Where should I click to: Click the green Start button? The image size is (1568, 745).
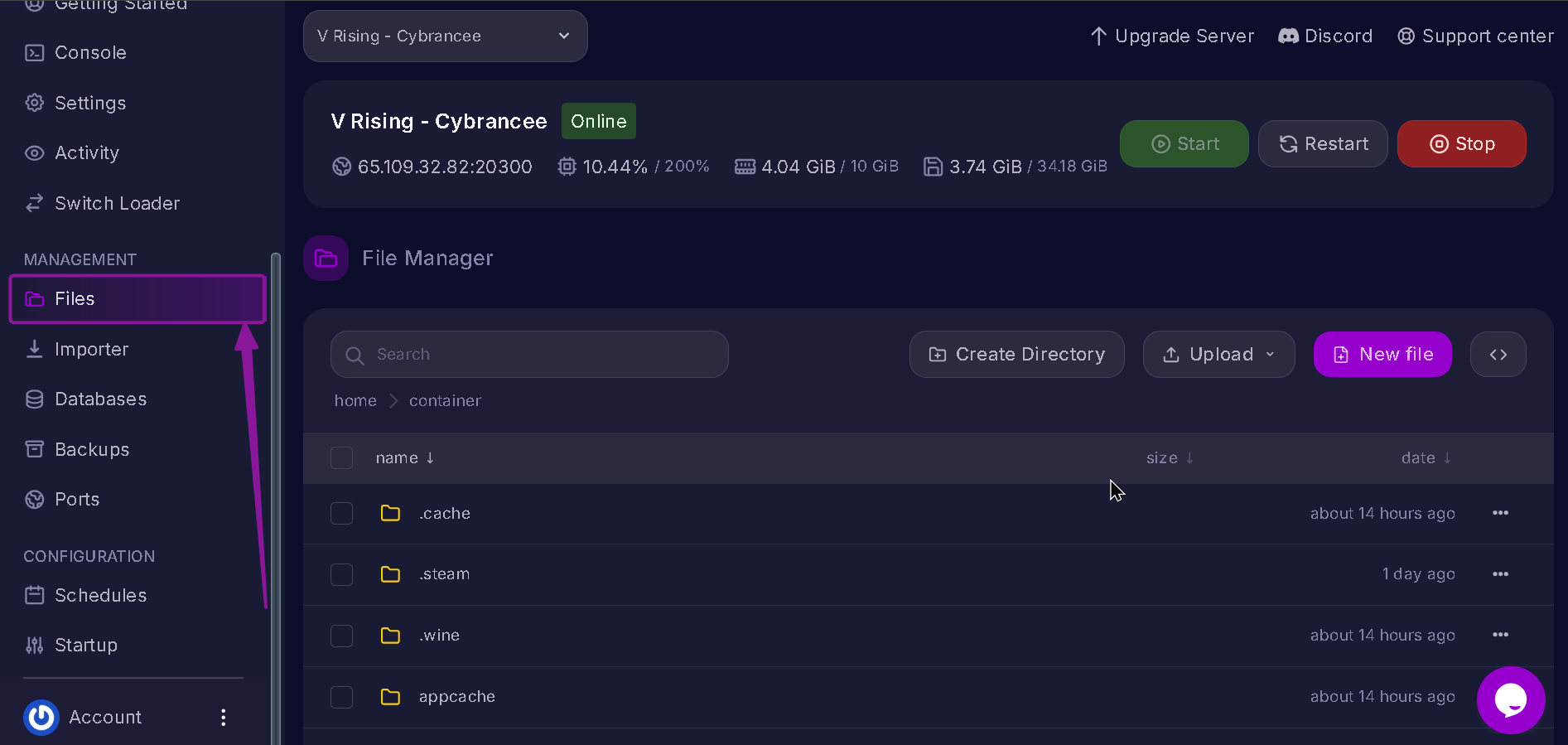tap(1184, 144)
